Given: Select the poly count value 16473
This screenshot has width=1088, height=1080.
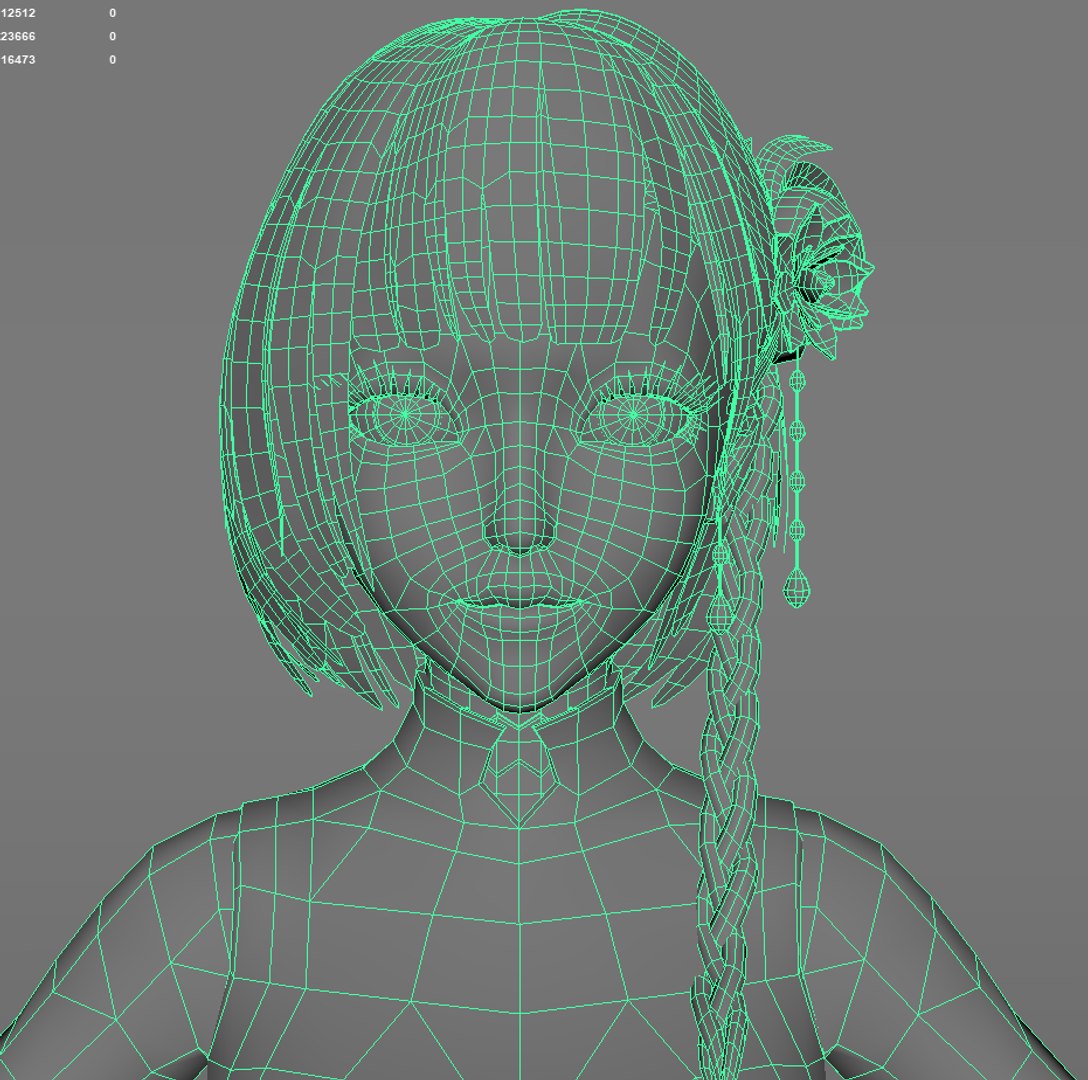Looking at the screenshot, I should [x=18, y=60].
